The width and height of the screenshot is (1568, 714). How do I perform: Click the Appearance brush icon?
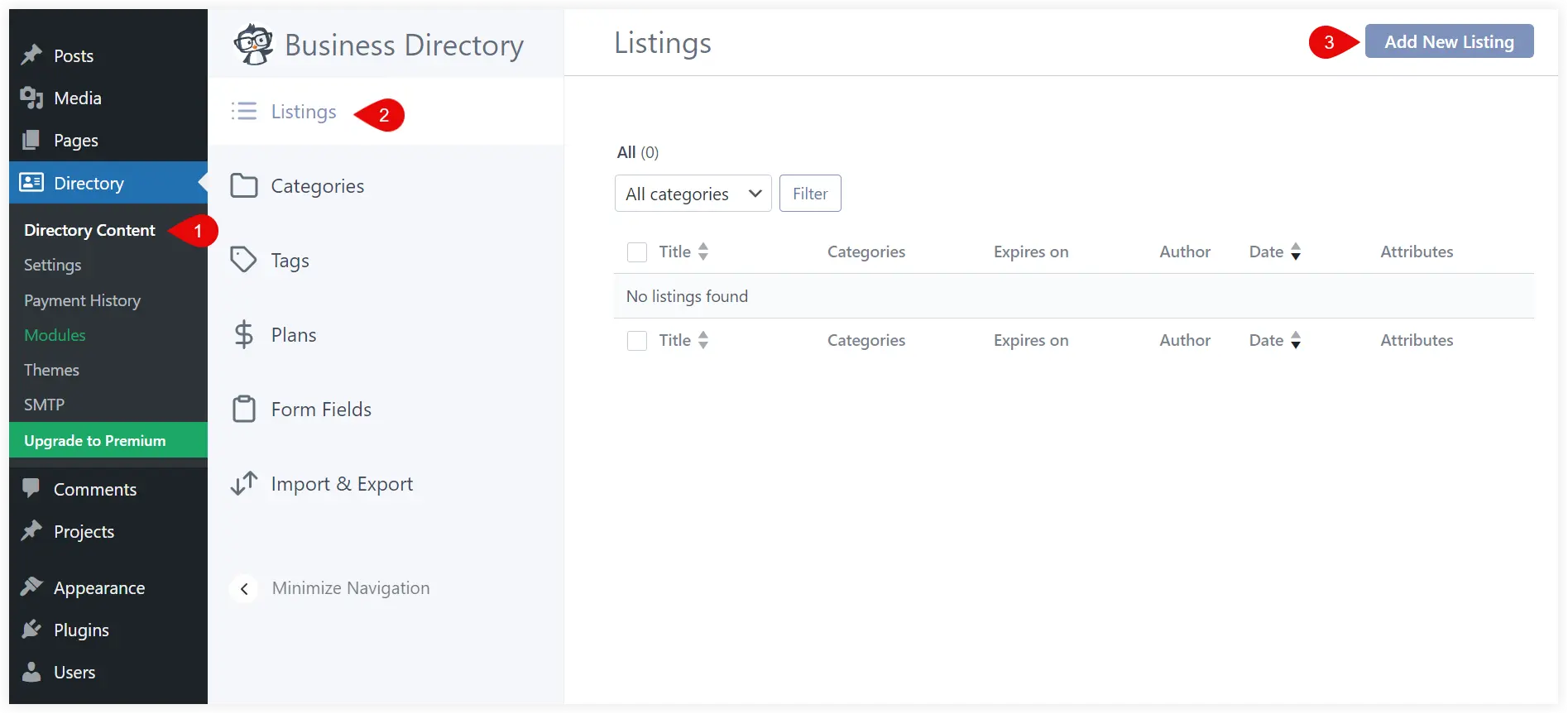tap(31, 587)
